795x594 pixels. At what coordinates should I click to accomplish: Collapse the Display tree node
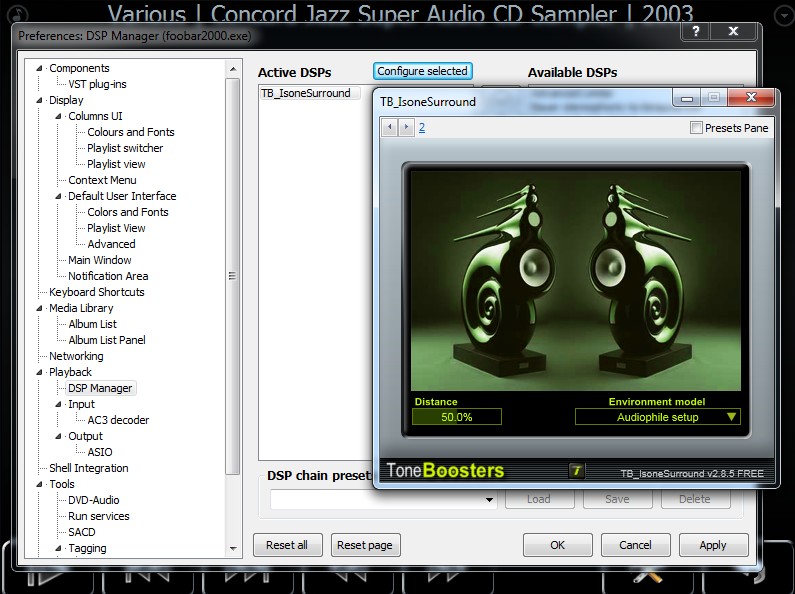pos(40,100)
